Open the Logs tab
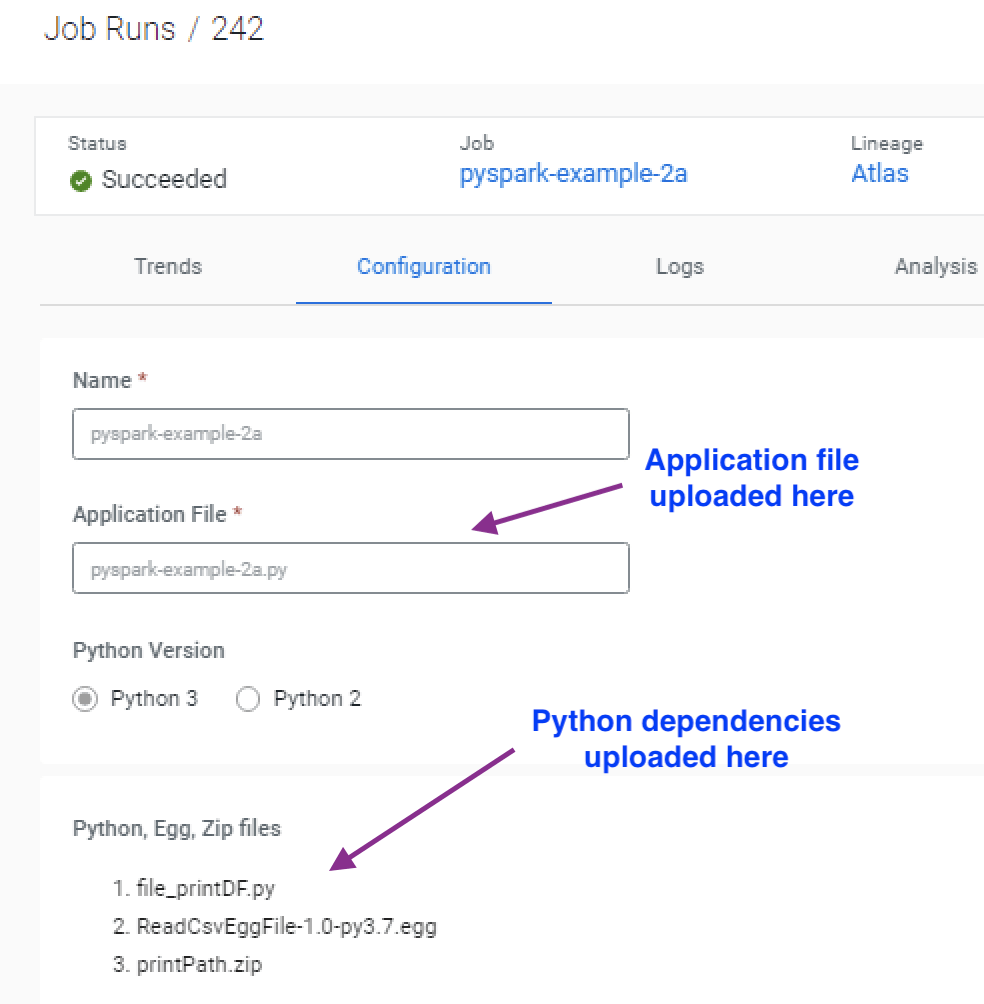984x1004 pixels. click(680, 267)
